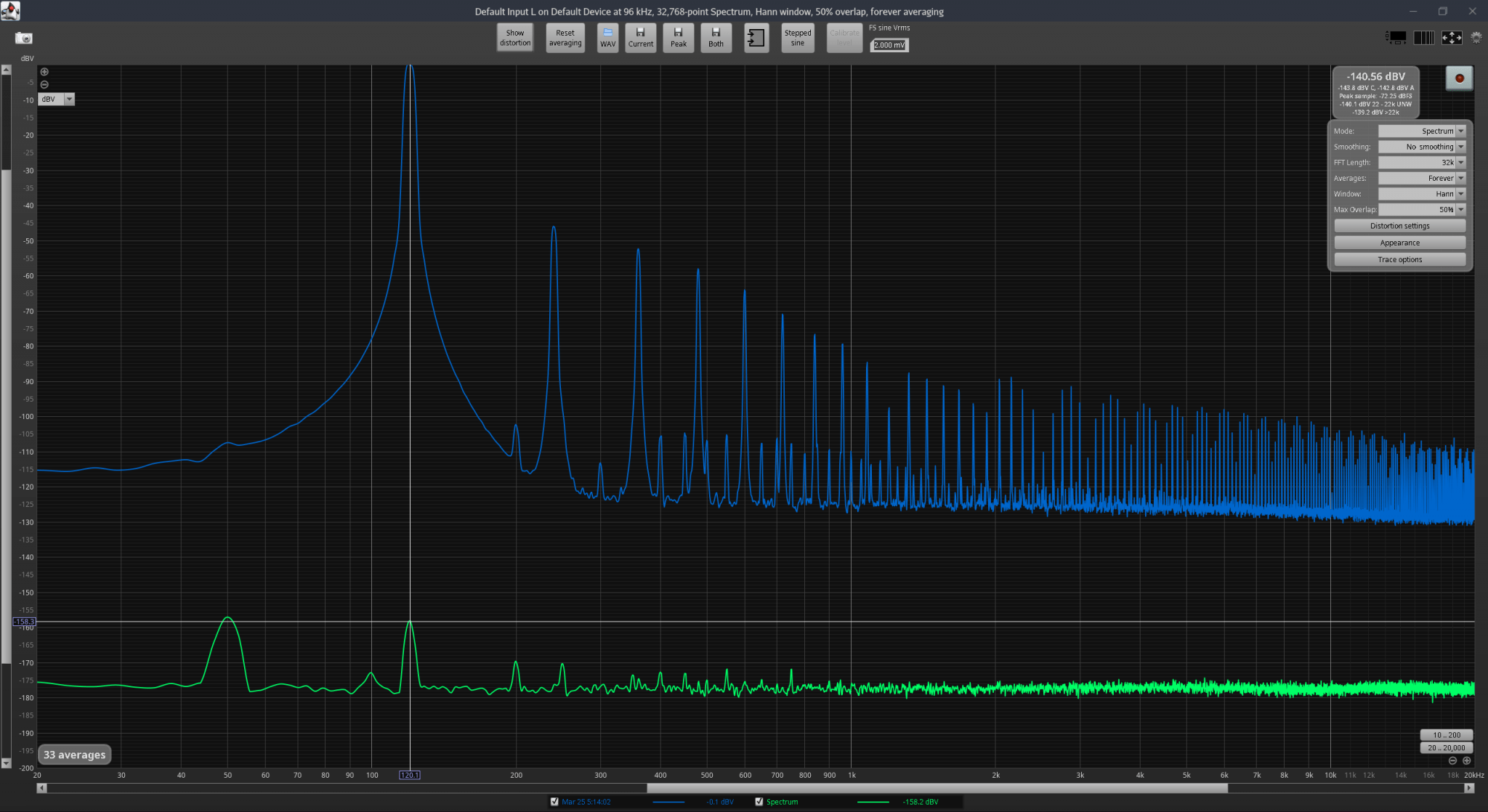
Task: Click the -158.3 cursor level label
Action: click(24, 622)
